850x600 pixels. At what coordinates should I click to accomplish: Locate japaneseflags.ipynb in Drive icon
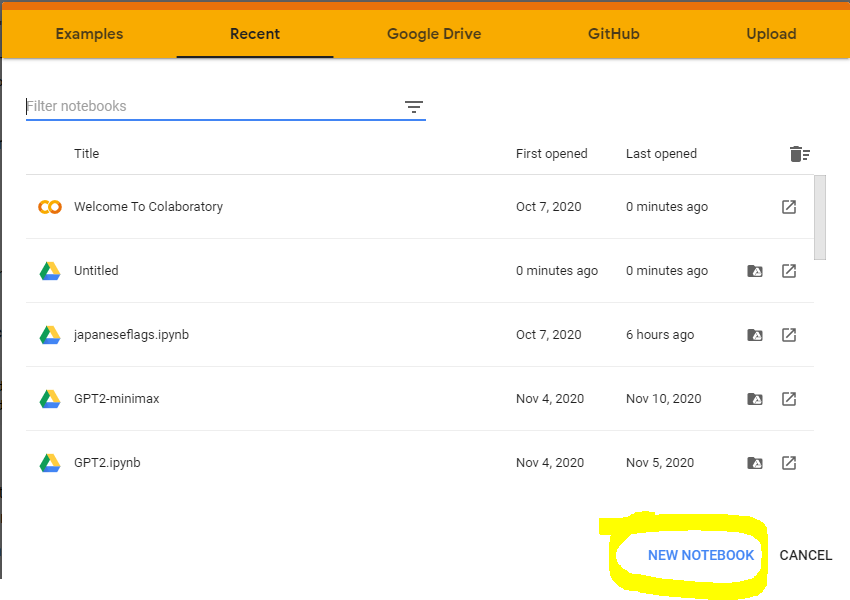(755, 335)
